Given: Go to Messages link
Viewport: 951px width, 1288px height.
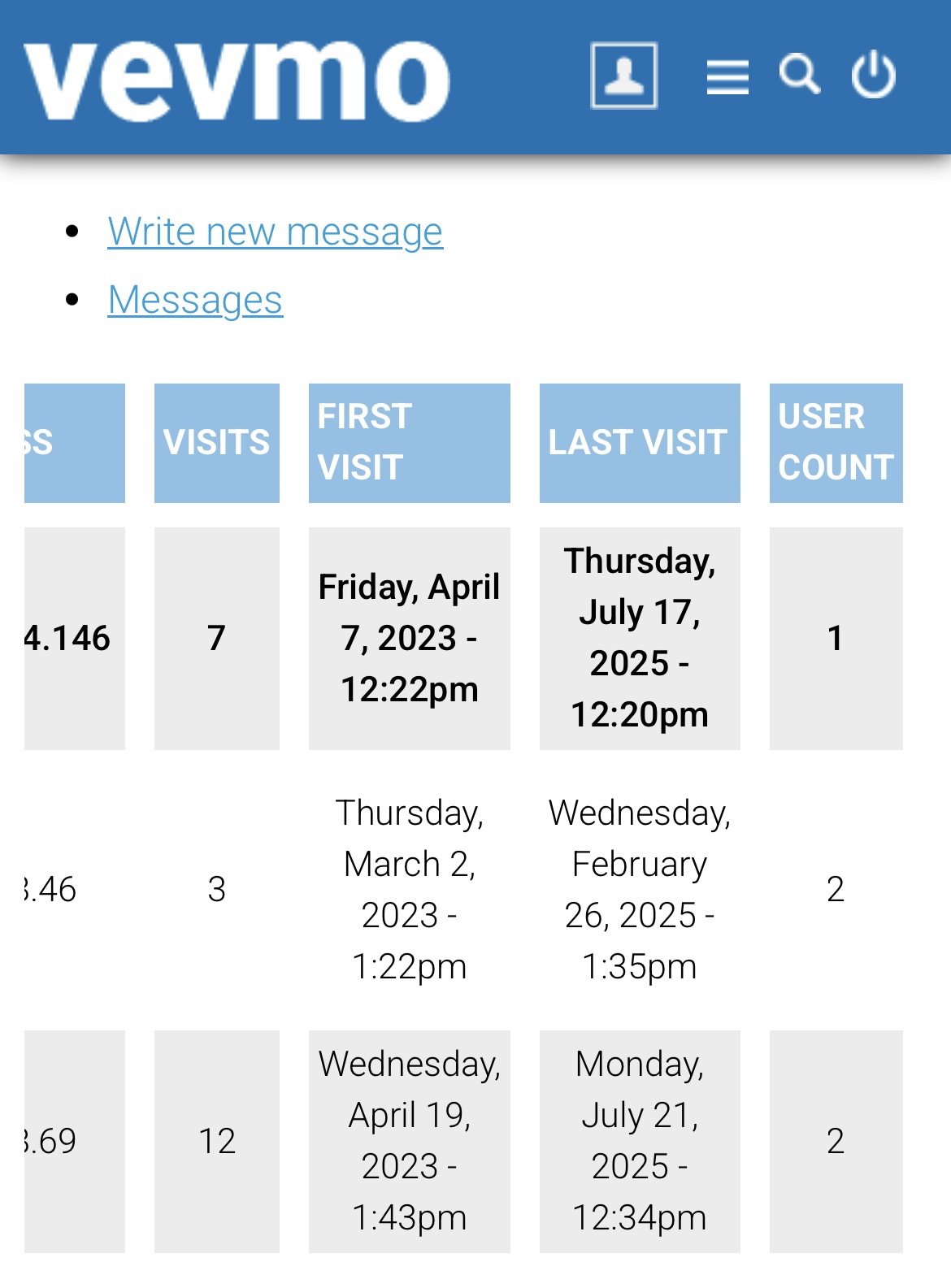Looking at the screenshot, I should (195, 300).
